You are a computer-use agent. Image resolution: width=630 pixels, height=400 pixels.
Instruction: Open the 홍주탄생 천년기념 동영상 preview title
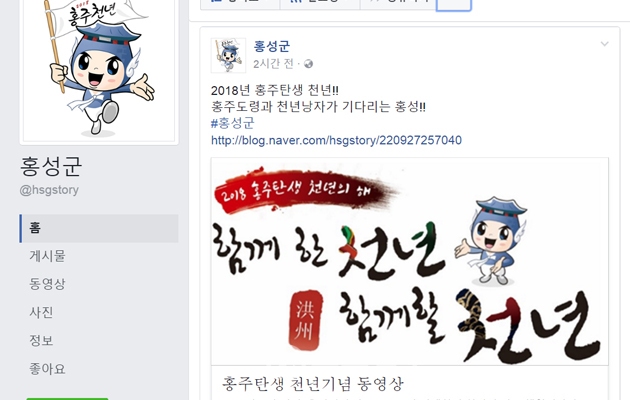(313, 384)
